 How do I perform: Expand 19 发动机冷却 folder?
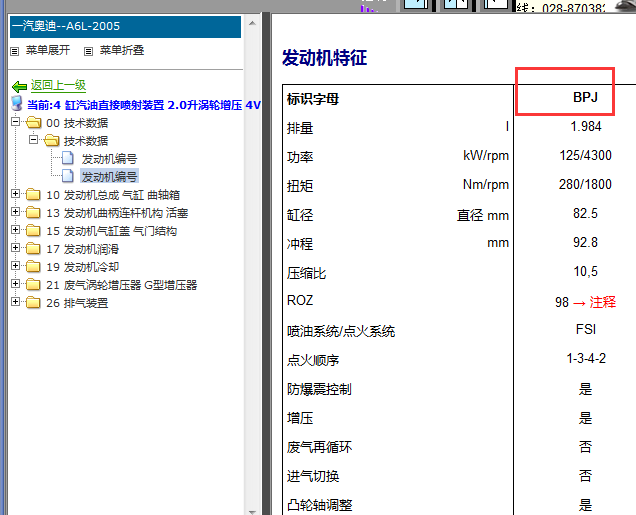(15, 265)
